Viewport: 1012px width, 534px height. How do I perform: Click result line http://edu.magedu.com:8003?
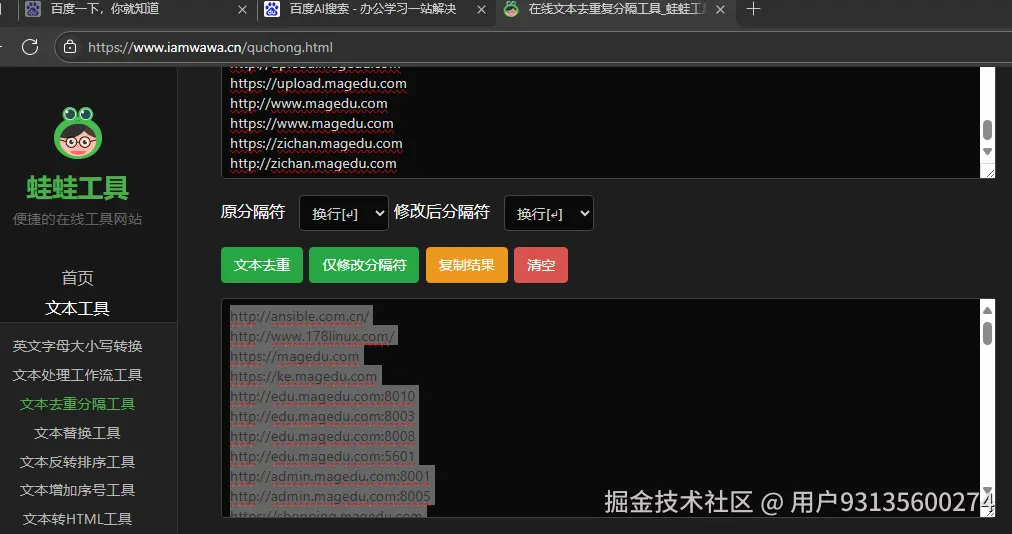click(x=323, y=416)
